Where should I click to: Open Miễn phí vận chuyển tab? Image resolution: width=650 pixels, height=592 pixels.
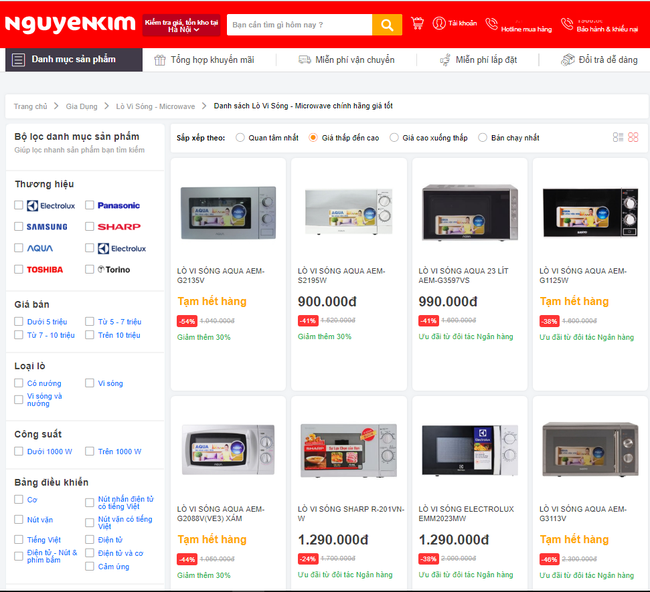coord(347,60)
